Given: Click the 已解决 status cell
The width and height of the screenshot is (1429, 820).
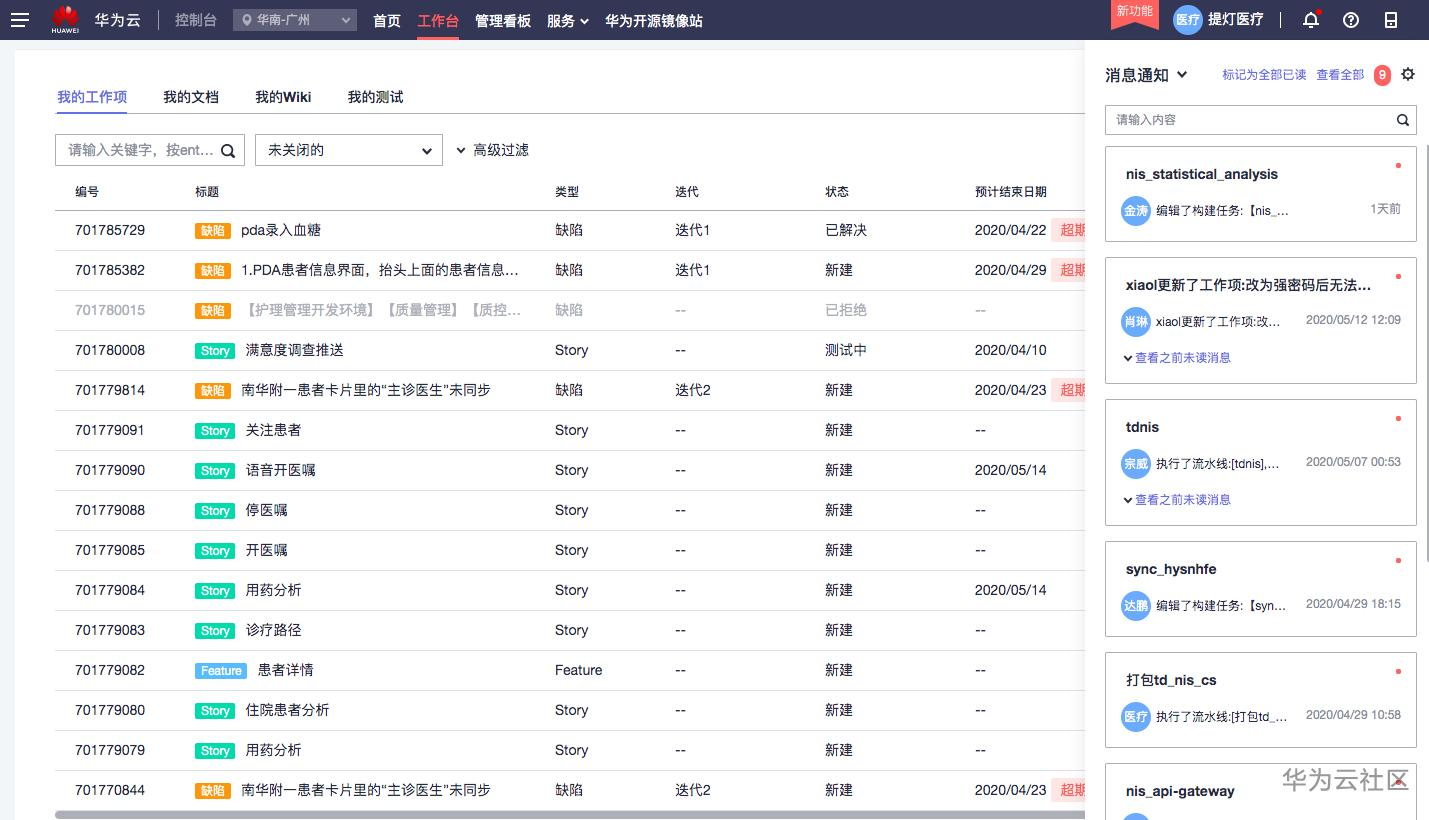Looking at the screenshot, I should click(x=846, y=230).
